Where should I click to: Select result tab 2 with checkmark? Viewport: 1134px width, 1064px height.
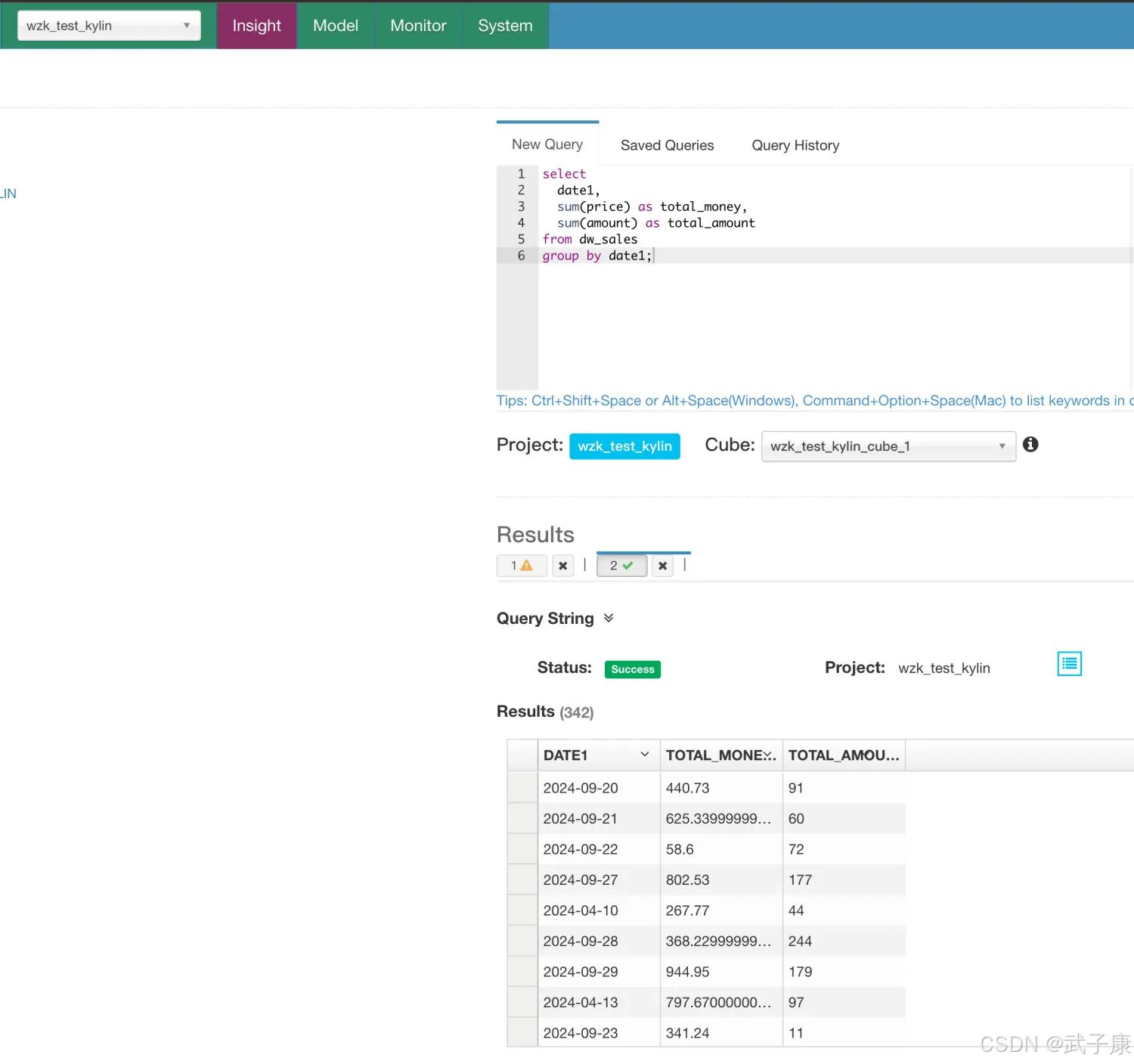tap(621, 566)
